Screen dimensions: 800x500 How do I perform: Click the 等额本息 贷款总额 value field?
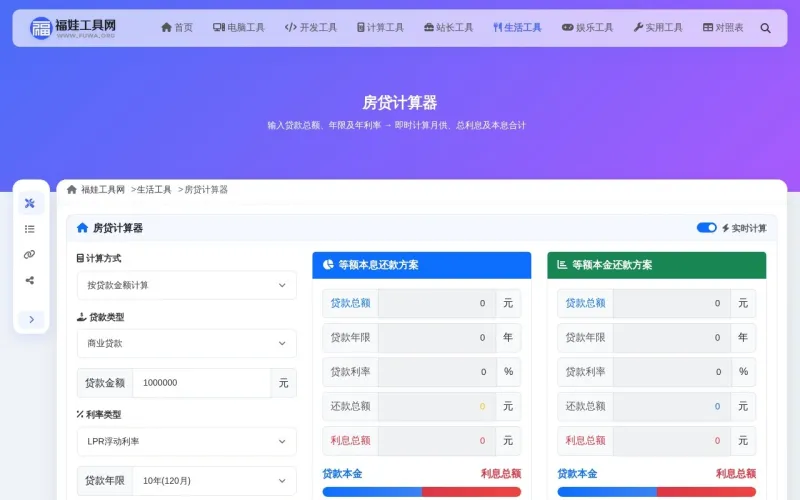[x=437, y=303]
